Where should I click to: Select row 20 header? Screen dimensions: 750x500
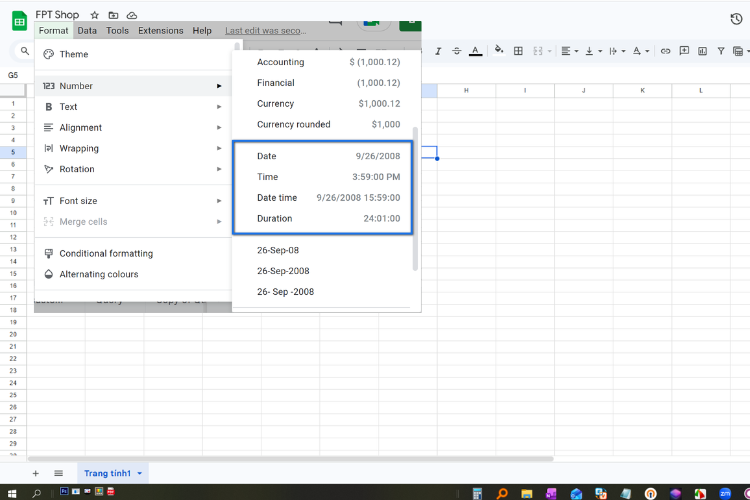[13, 334]
